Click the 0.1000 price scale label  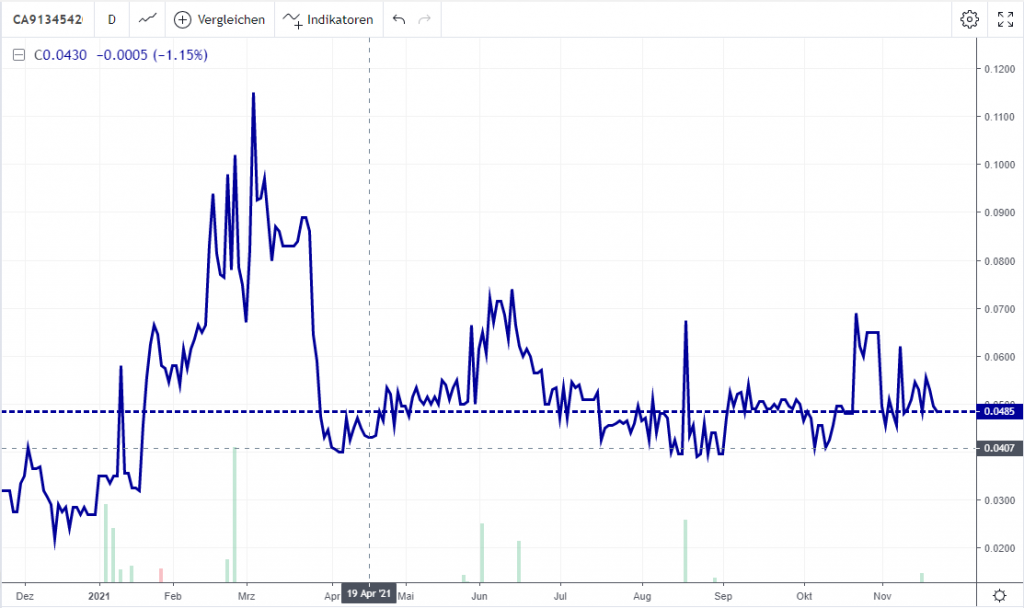[x=997, y=165]
